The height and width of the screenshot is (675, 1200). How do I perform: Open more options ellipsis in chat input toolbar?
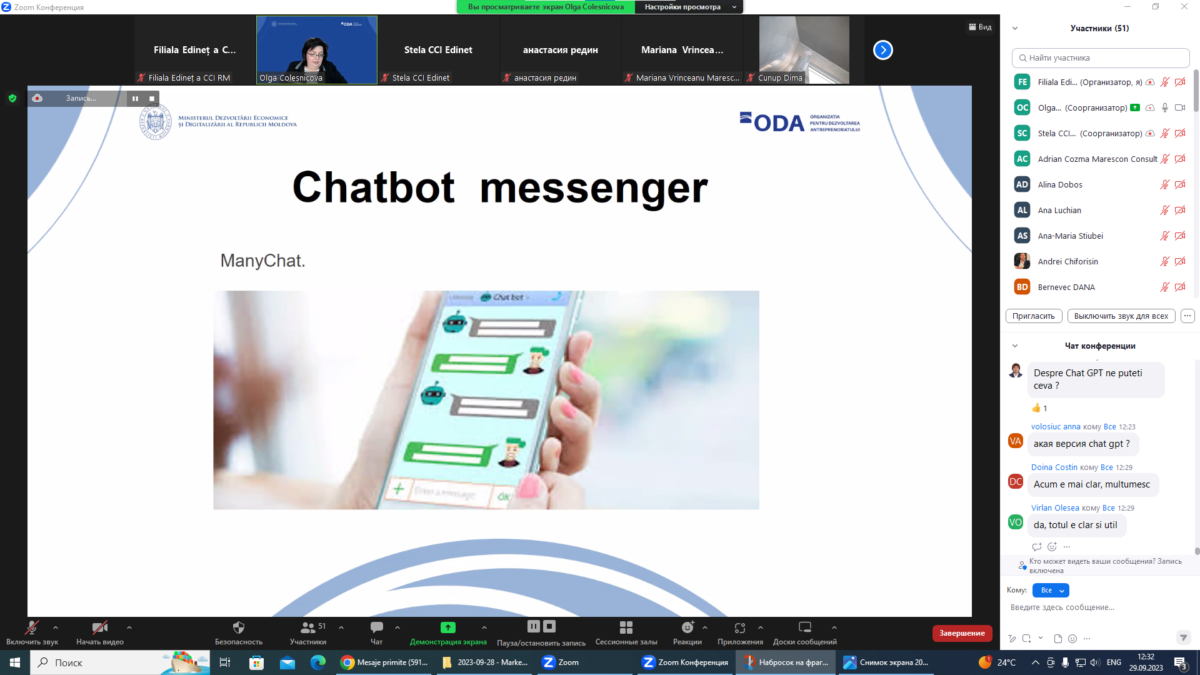[1088, 638]
